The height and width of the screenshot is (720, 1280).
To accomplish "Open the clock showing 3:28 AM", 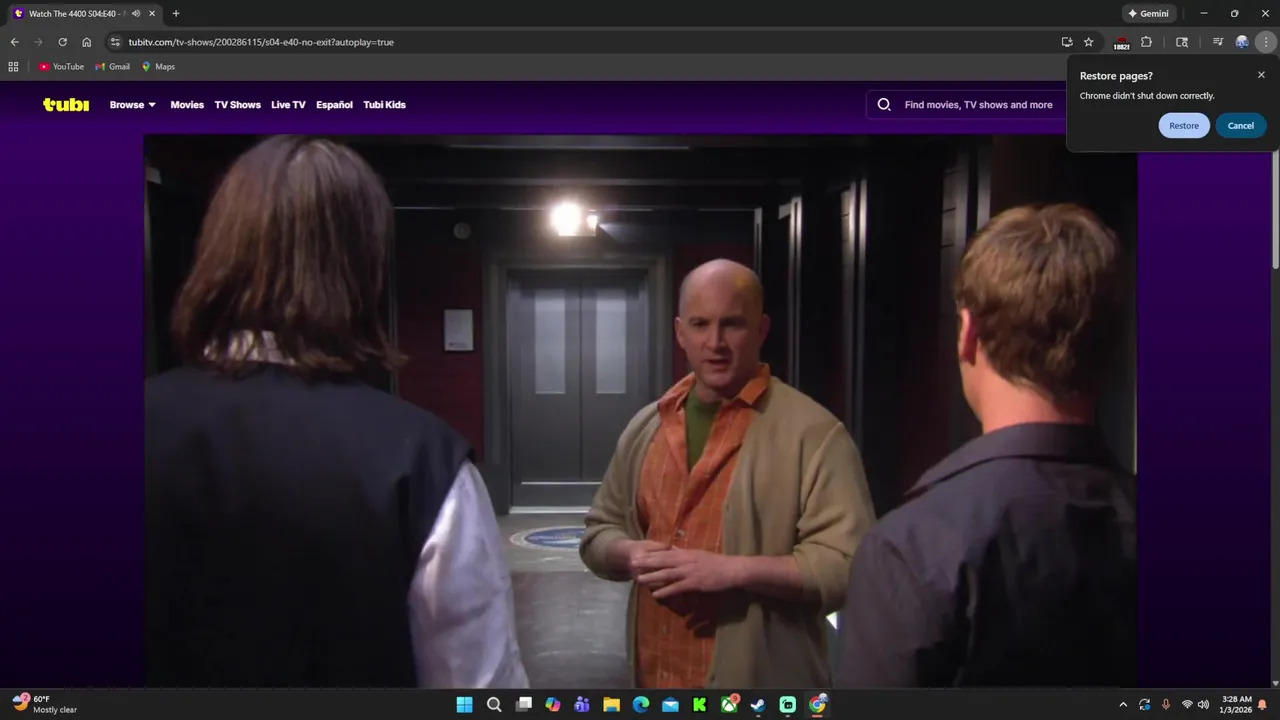I will (1236, 704).
